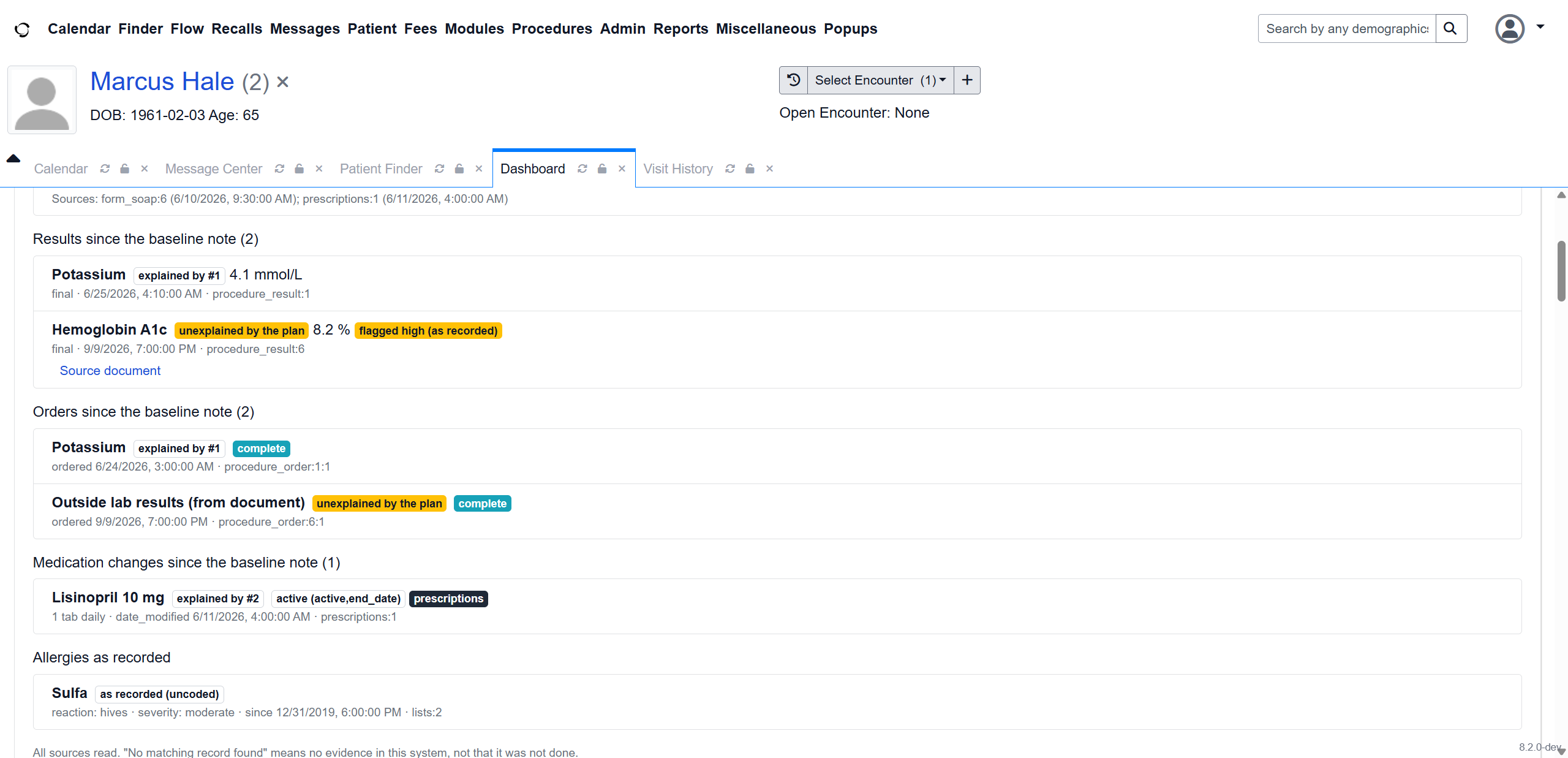The height and width of the screenshot is (758, 1568).
Task: Close the Calendar tab
Action: pos(145,169)
